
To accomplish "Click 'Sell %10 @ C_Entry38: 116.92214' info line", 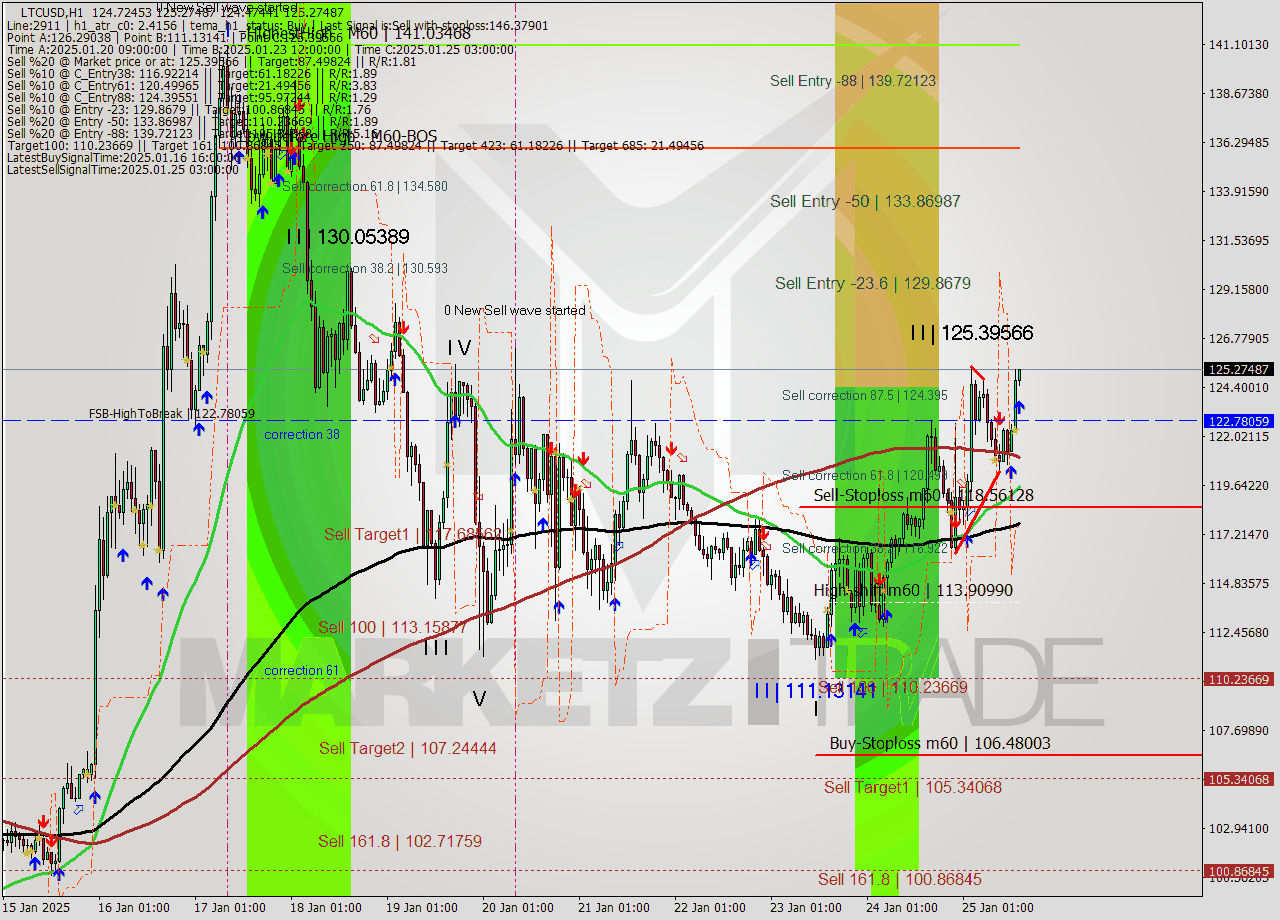I will tap(191, 73).
